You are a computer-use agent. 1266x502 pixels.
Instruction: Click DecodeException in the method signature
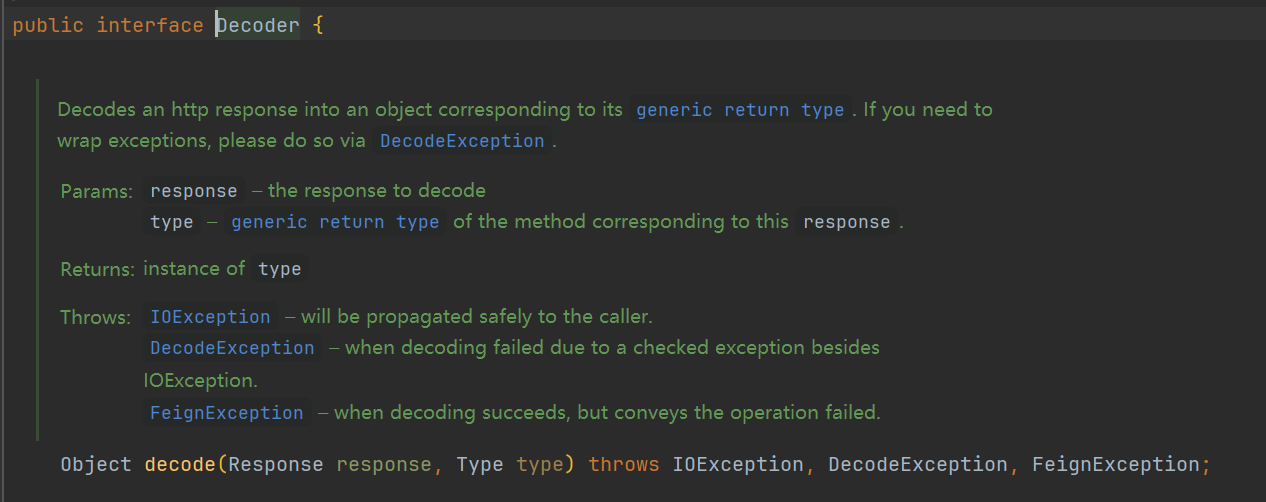coord(918,465)
